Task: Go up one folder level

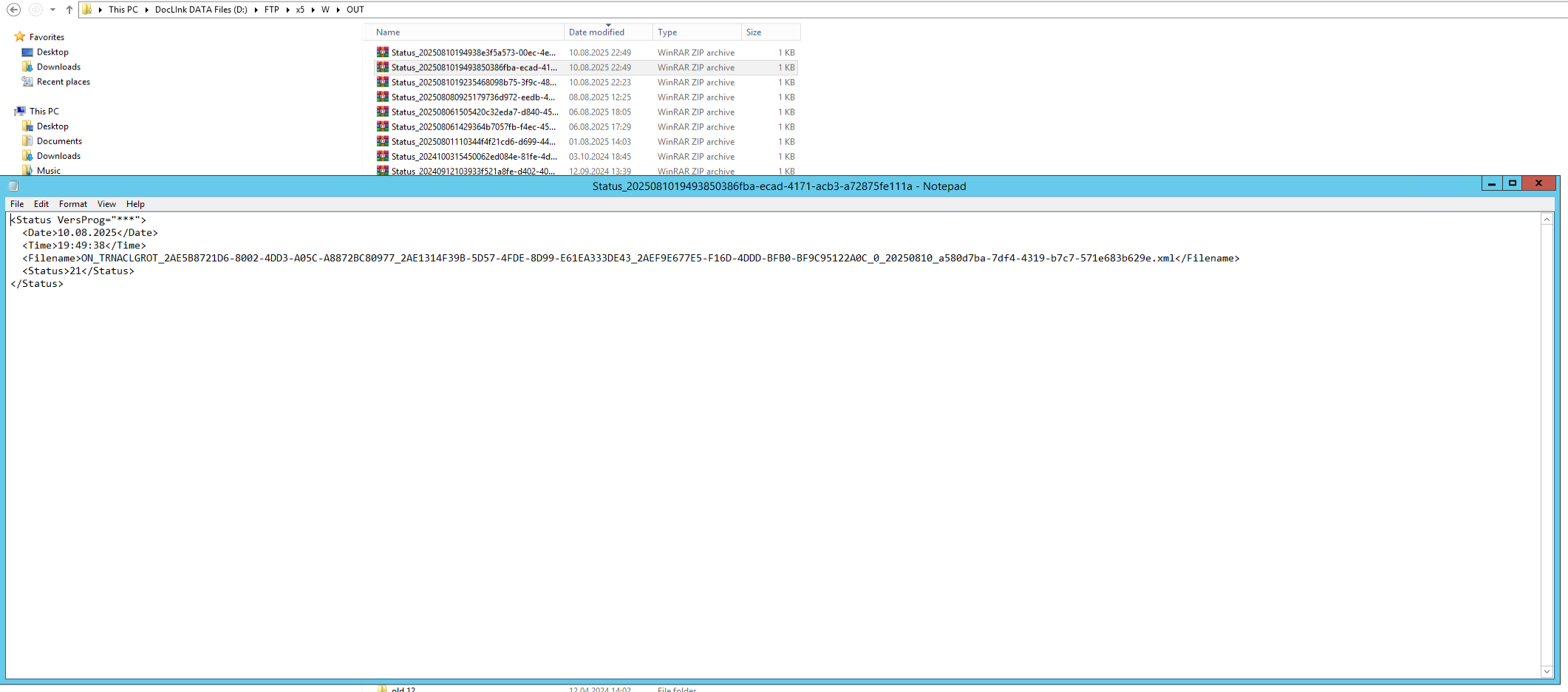Action: coord(69,10)
